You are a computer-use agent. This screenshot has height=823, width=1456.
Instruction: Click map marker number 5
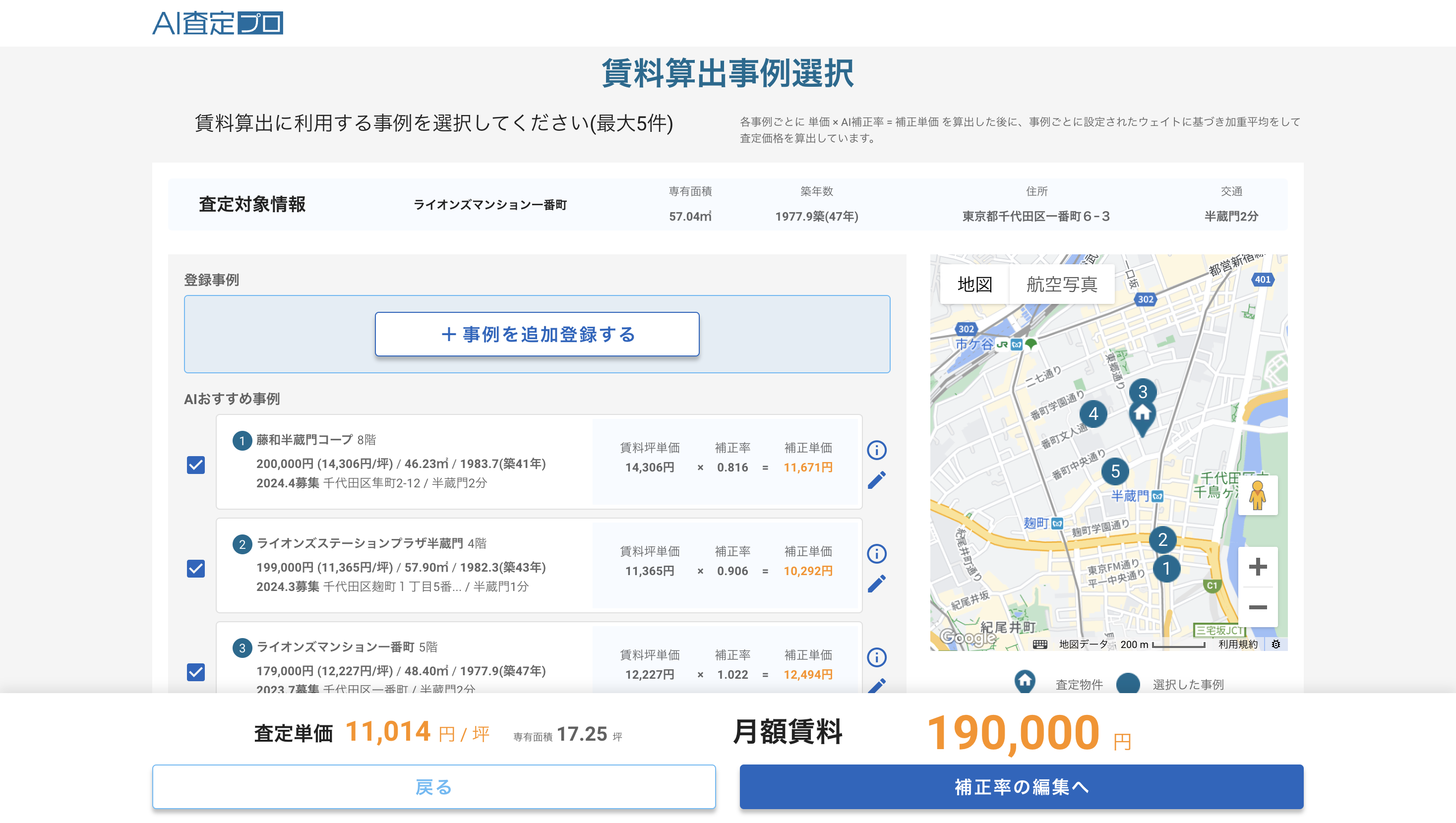tap(1115, 471)
